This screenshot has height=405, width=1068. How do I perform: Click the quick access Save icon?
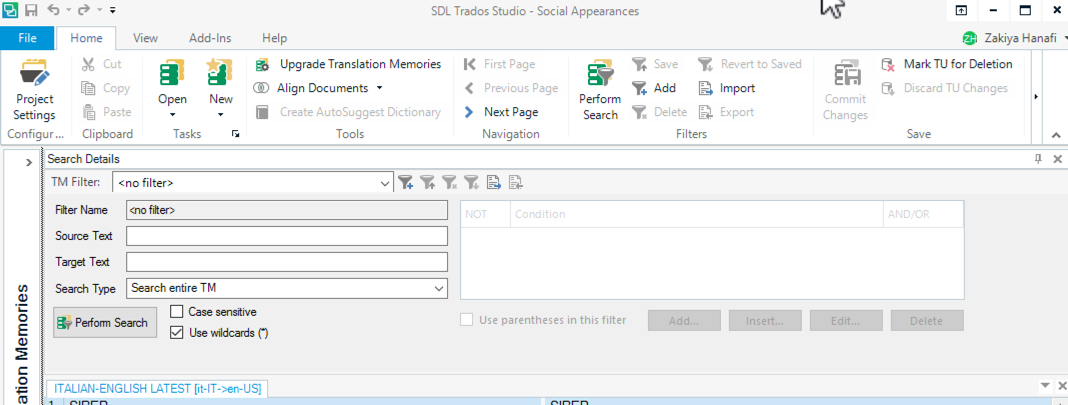click(31, 10)
